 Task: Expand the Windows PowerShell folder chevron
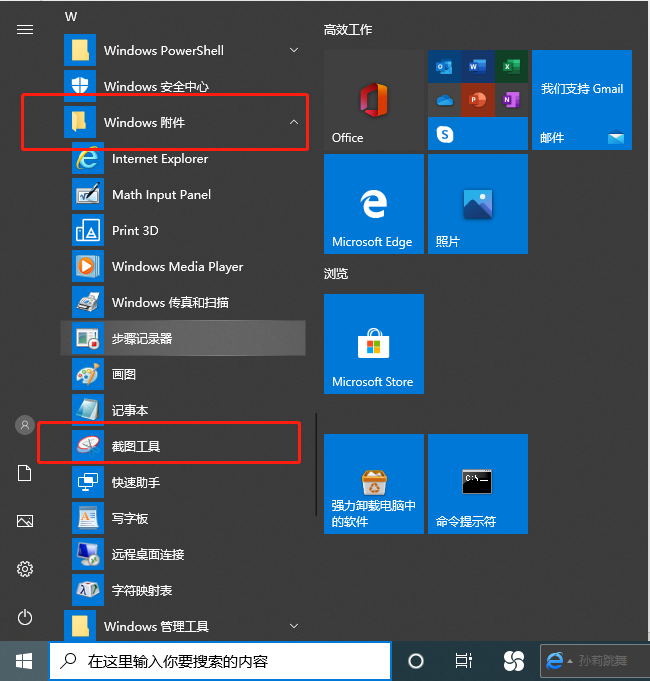coord(294,50)
